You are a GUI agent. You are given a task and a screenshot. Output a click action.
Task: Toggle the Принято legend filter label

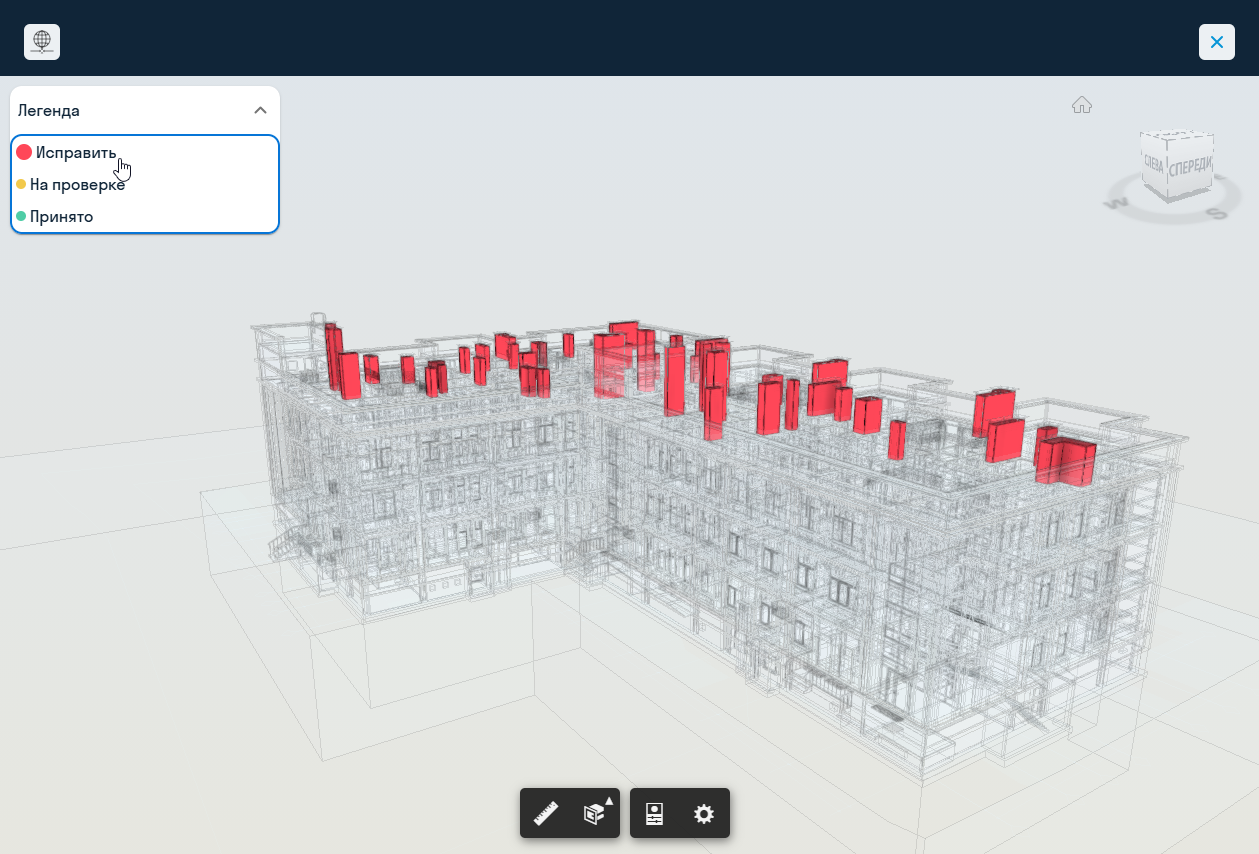61,217
